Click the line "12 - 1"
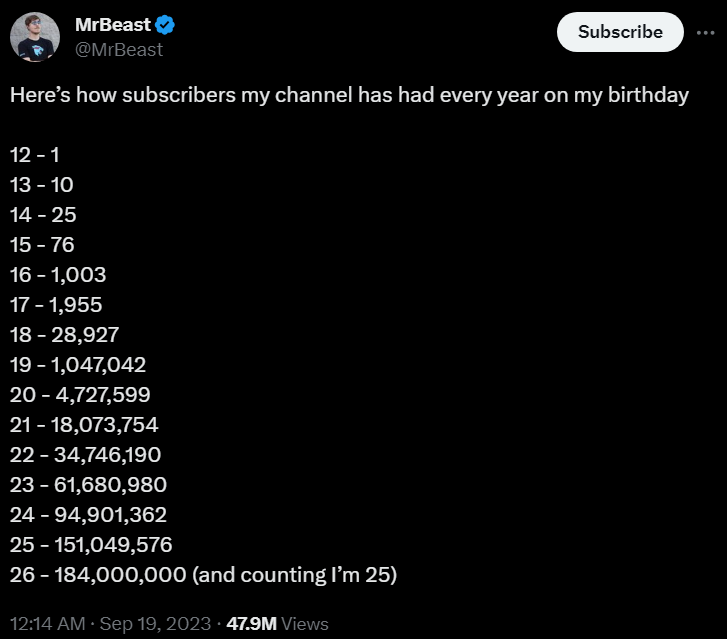The image size is (727, 639). click(36, 155)
